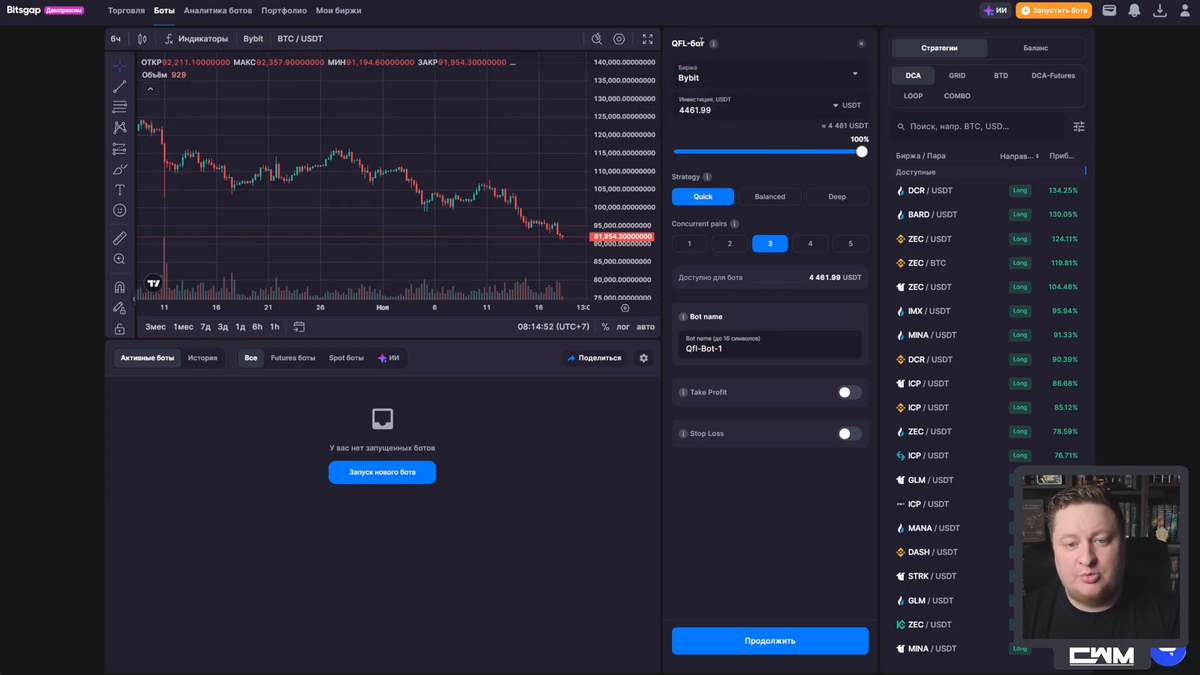Open the USDT currency dropdown
This screenshot has width=1200, height=675.
tap(846, 105)
